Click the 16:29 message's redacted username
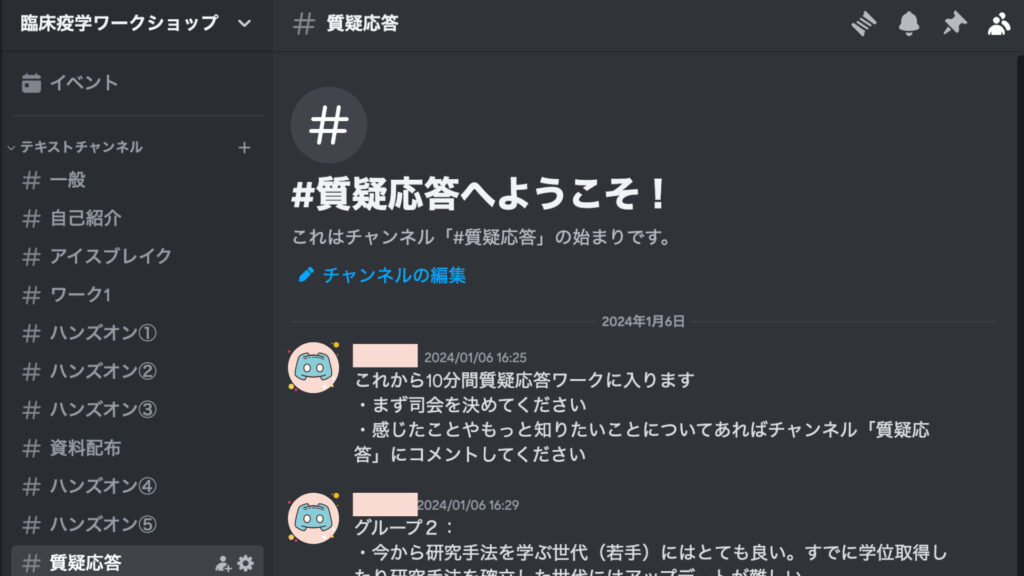The height and width of the screenshot is (576, 1024). (x=385, y=504)
